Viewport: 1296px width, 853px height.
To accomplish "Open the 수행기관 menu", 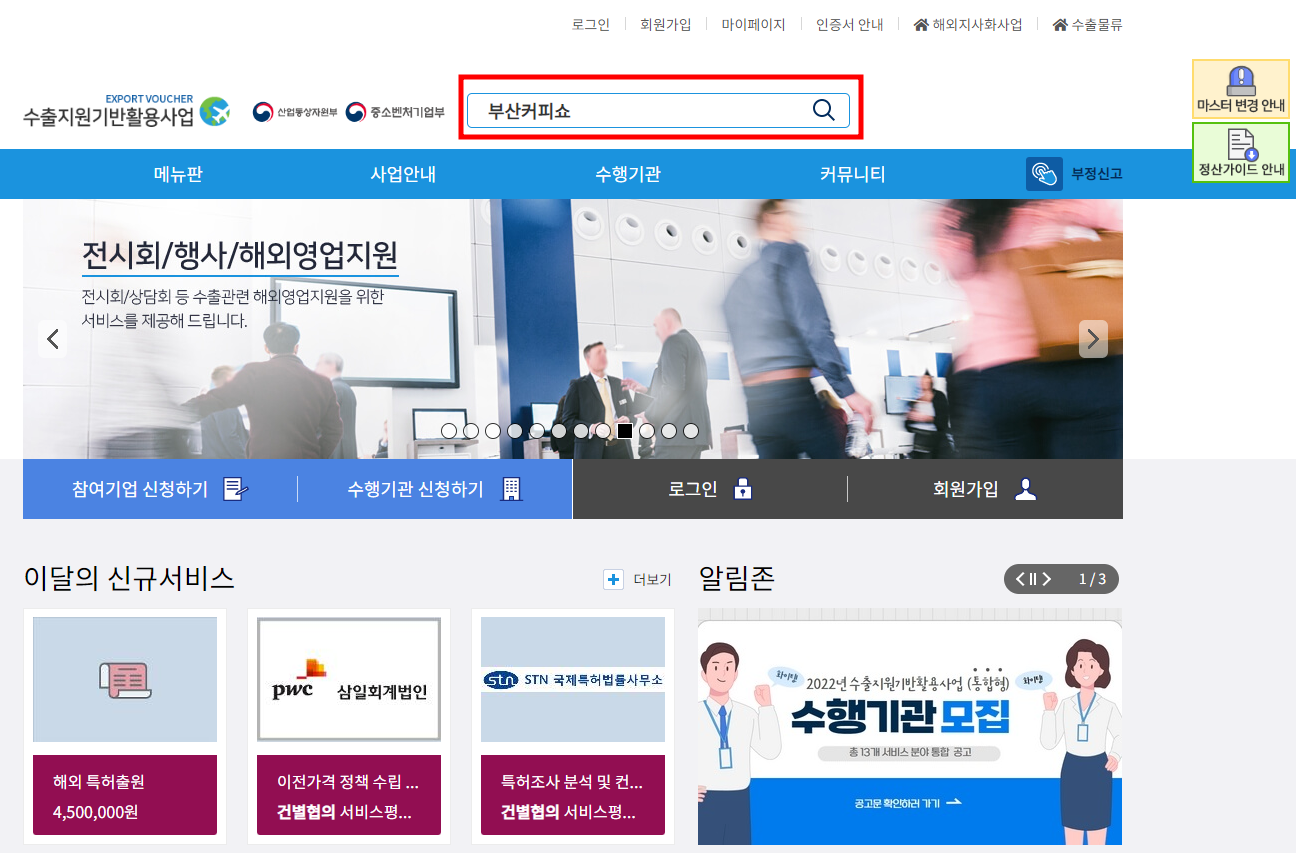I will click(628, 174).
